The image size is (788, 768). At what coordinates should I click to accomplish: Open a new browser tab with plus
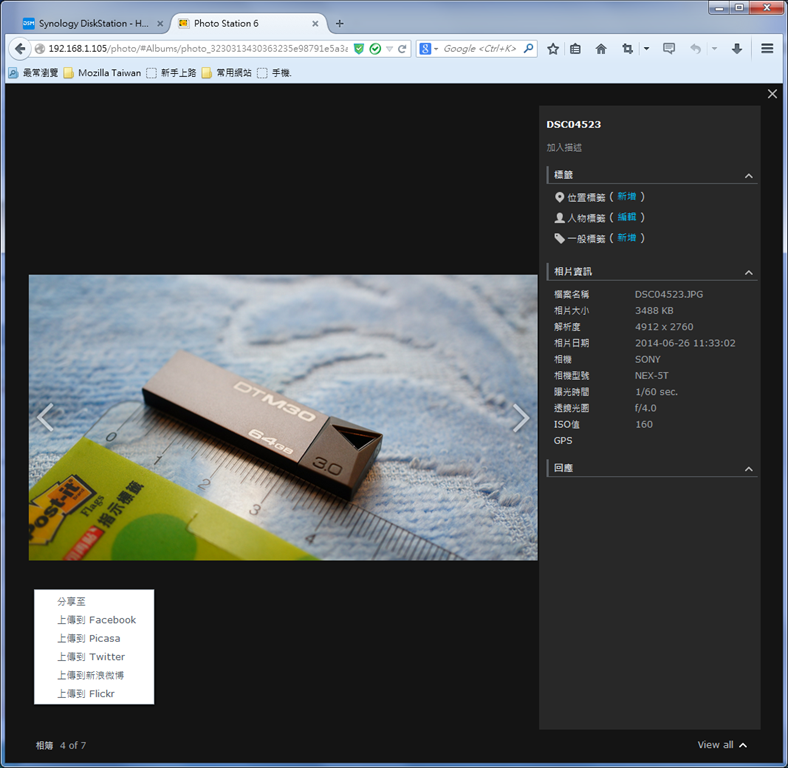tap(340, 24)
